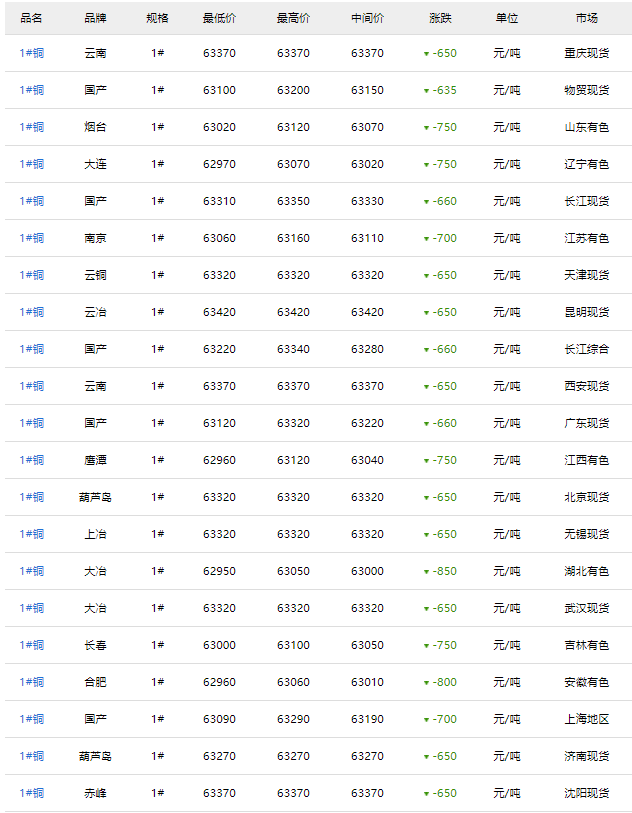The width and height of the screenshot is (632, 813).
Task: Open the 1#铜 link in the 广东现货 row
Action: click(31, 423)
